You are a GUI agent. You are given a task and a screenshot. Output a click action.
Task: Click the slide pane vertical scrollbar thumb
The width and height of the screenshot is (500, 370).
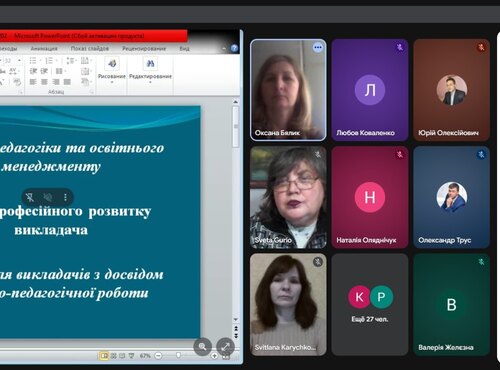click(x=236, y=127)
